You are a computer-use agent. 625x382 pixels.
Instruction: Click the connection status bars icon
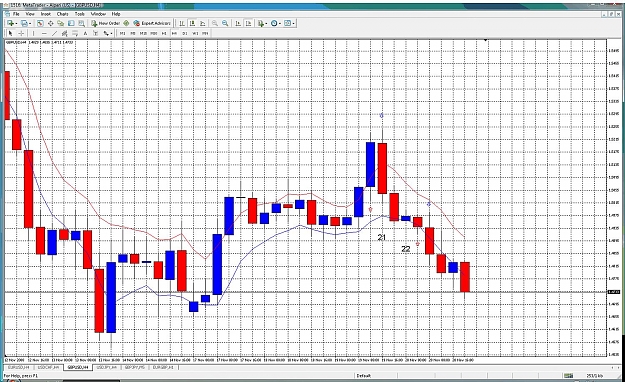pos(568,376)
